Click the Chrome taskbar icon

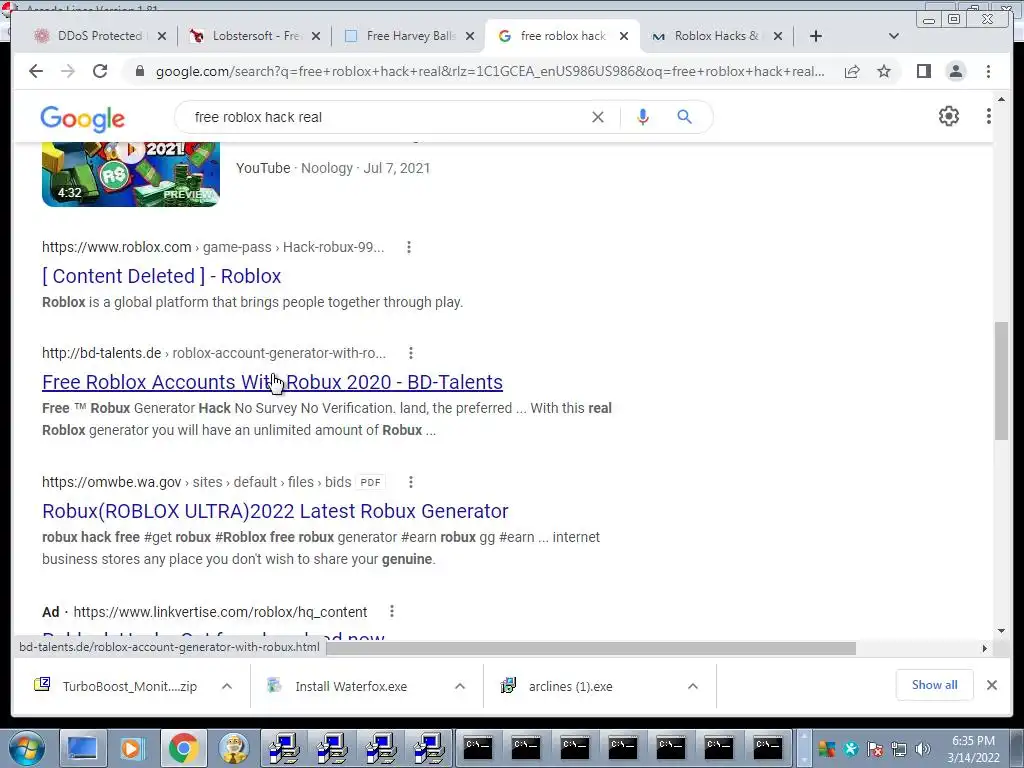(x=184, y=748)
